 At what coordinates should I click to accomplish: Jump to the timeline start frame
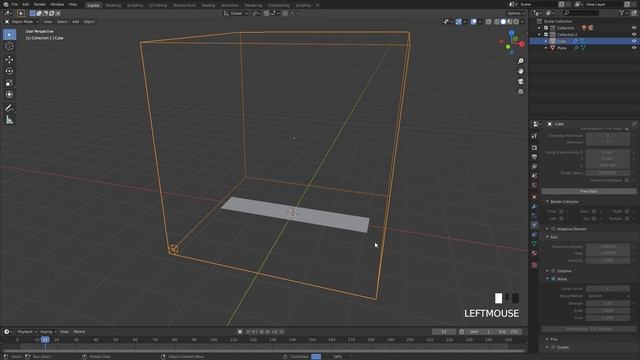(x=248, y=332)
